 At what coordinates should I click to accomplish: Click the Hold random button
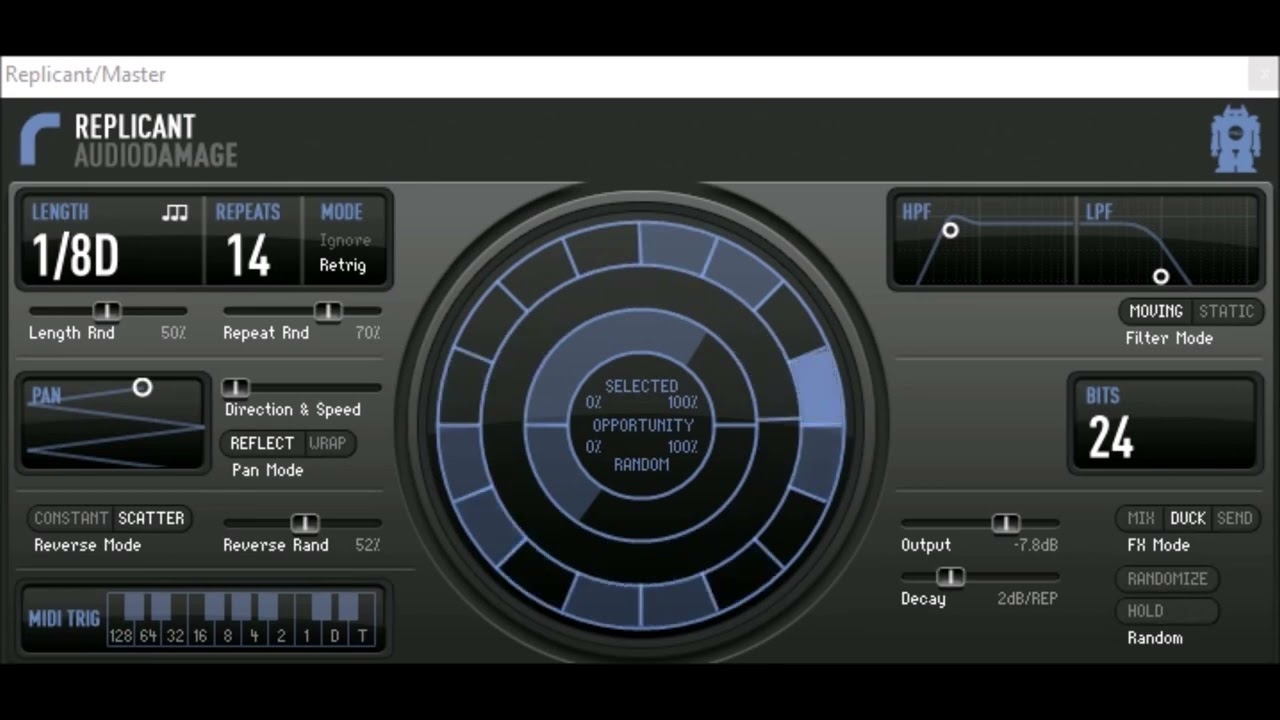[1167, 611]
